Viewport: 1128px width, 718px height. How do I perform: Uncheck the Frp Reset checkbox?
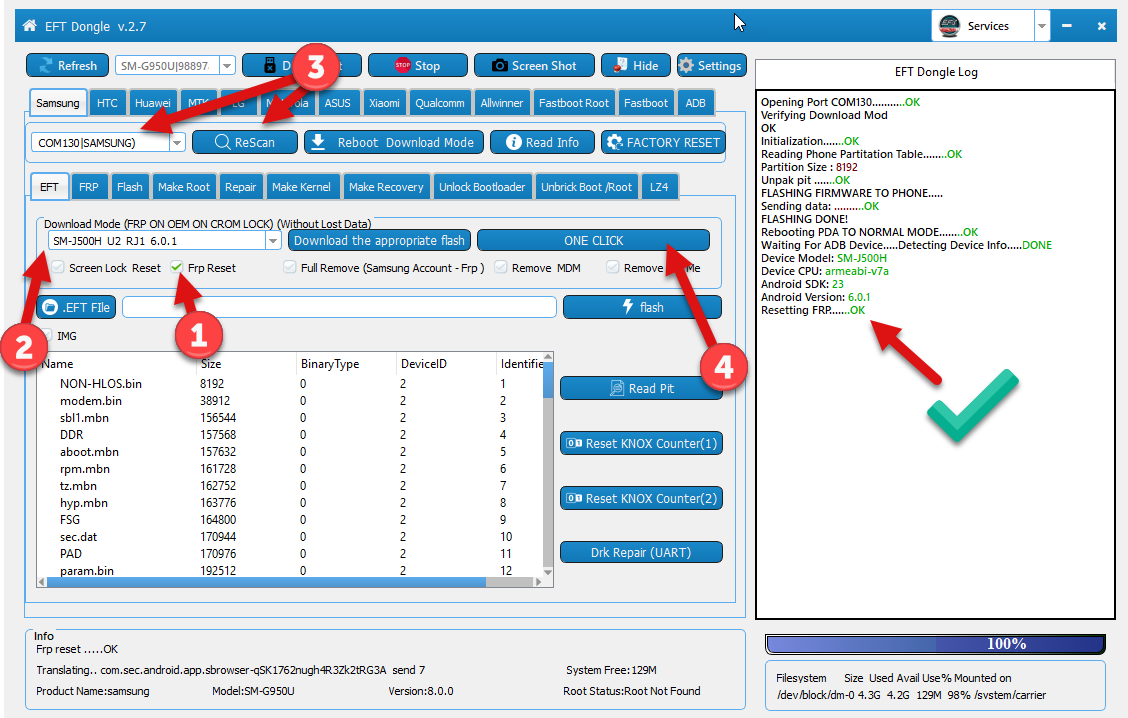(x=177, y=268)
